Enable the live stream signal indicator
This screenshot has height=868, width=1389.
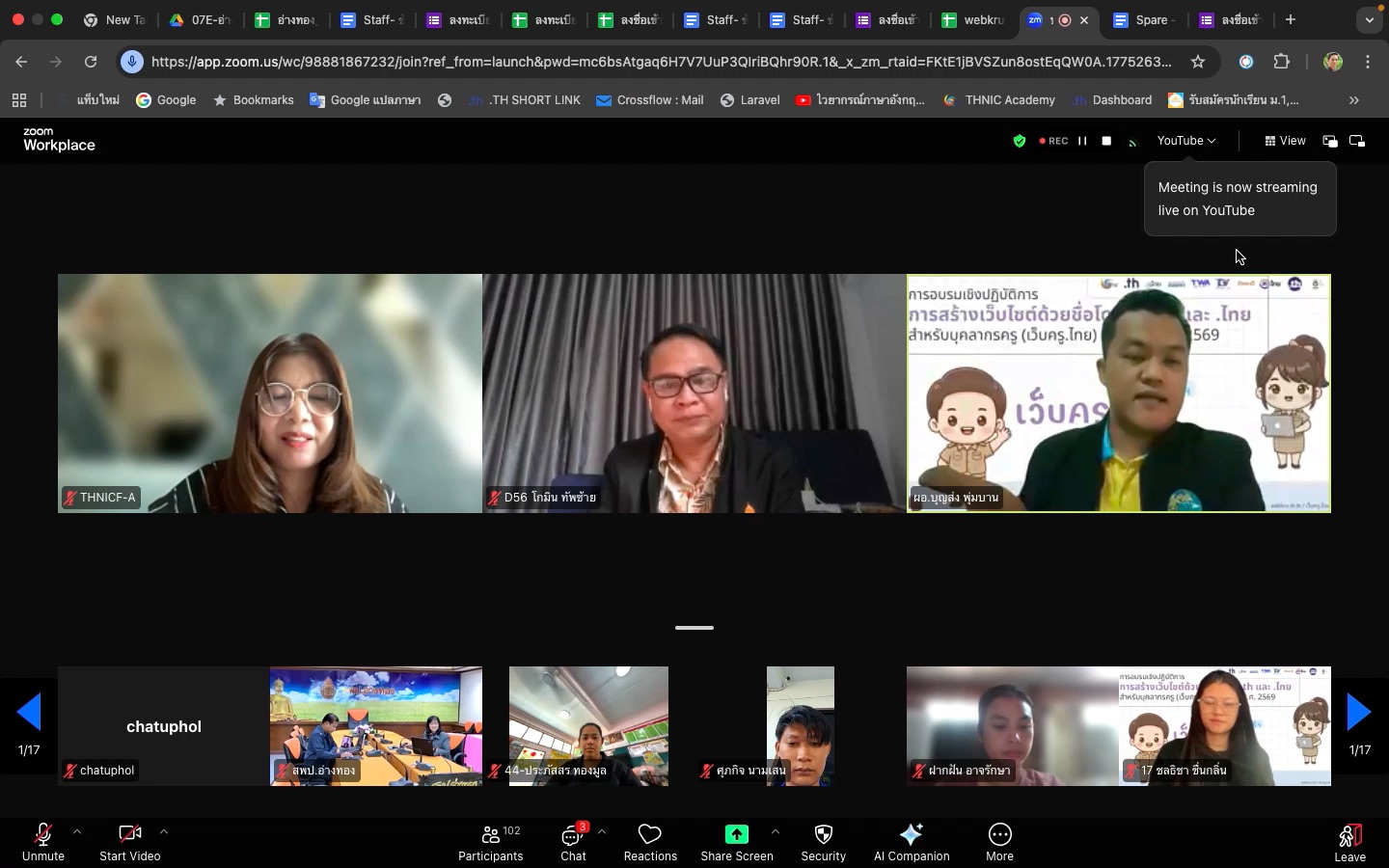(1132, 141)
